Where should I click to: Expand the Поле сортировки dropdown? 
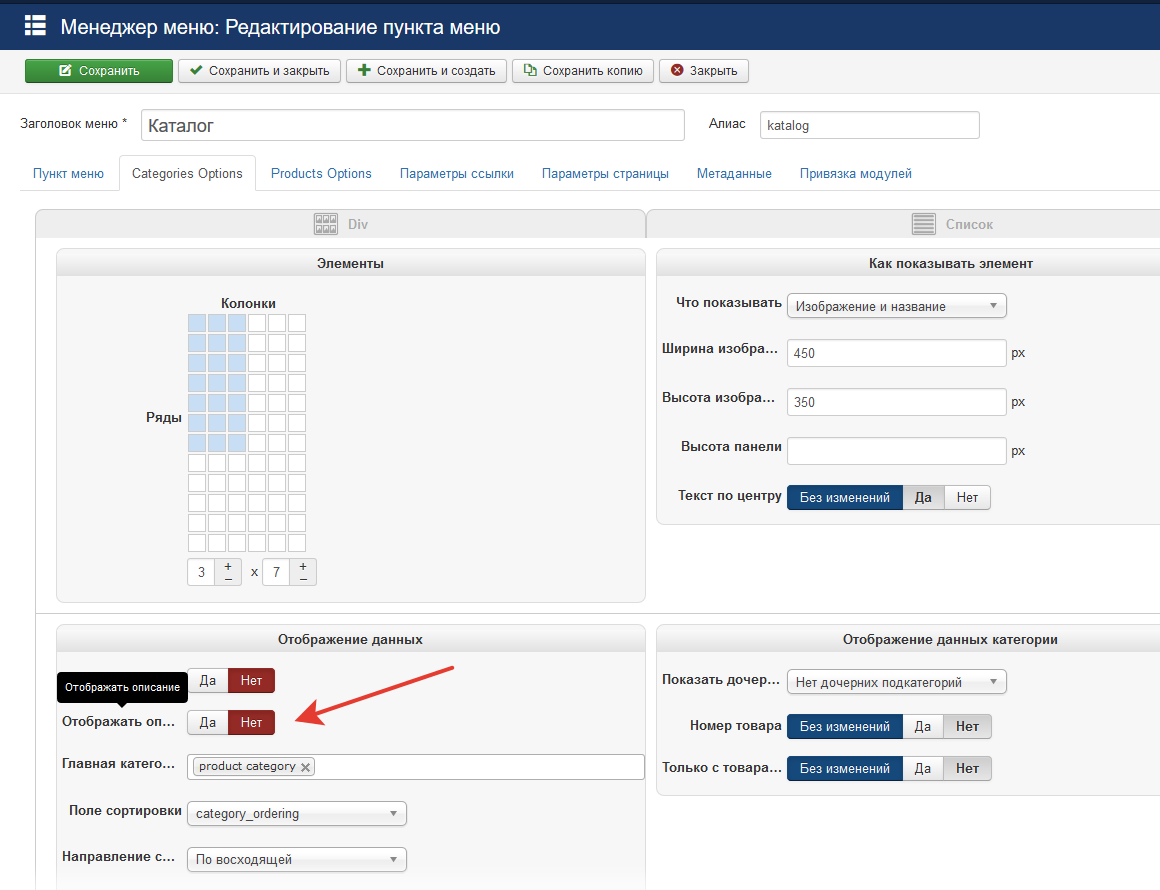click(297, 813)
